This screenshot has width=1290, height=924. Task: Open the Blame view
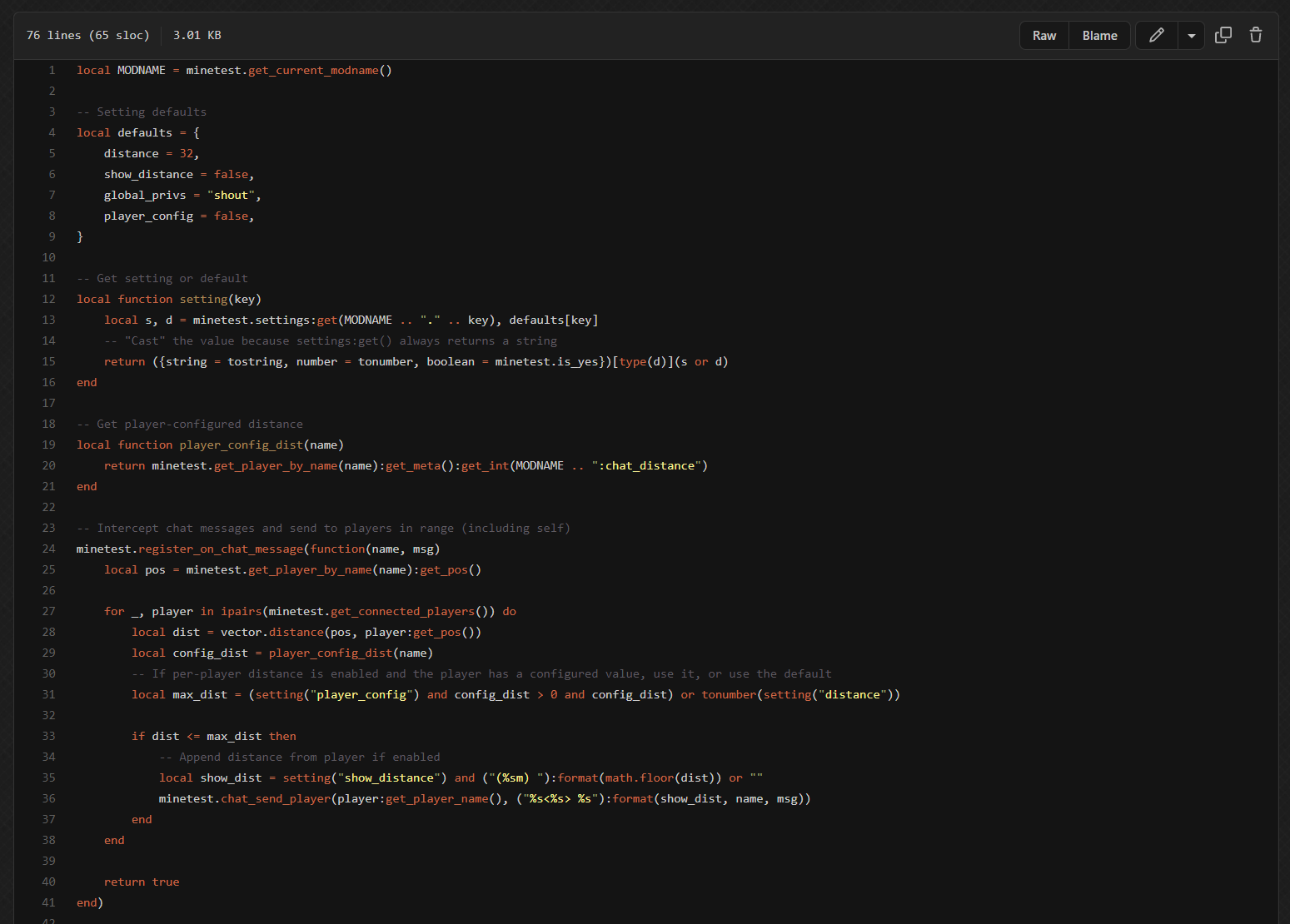tap(1099, 36)
